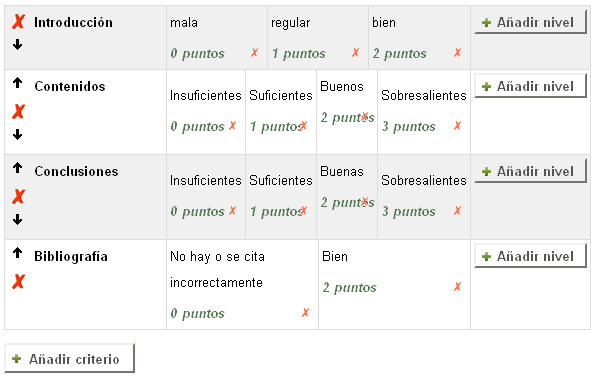Edit the 'bien' level text in Introducción
591x381 pixels.
pos(384,23)
